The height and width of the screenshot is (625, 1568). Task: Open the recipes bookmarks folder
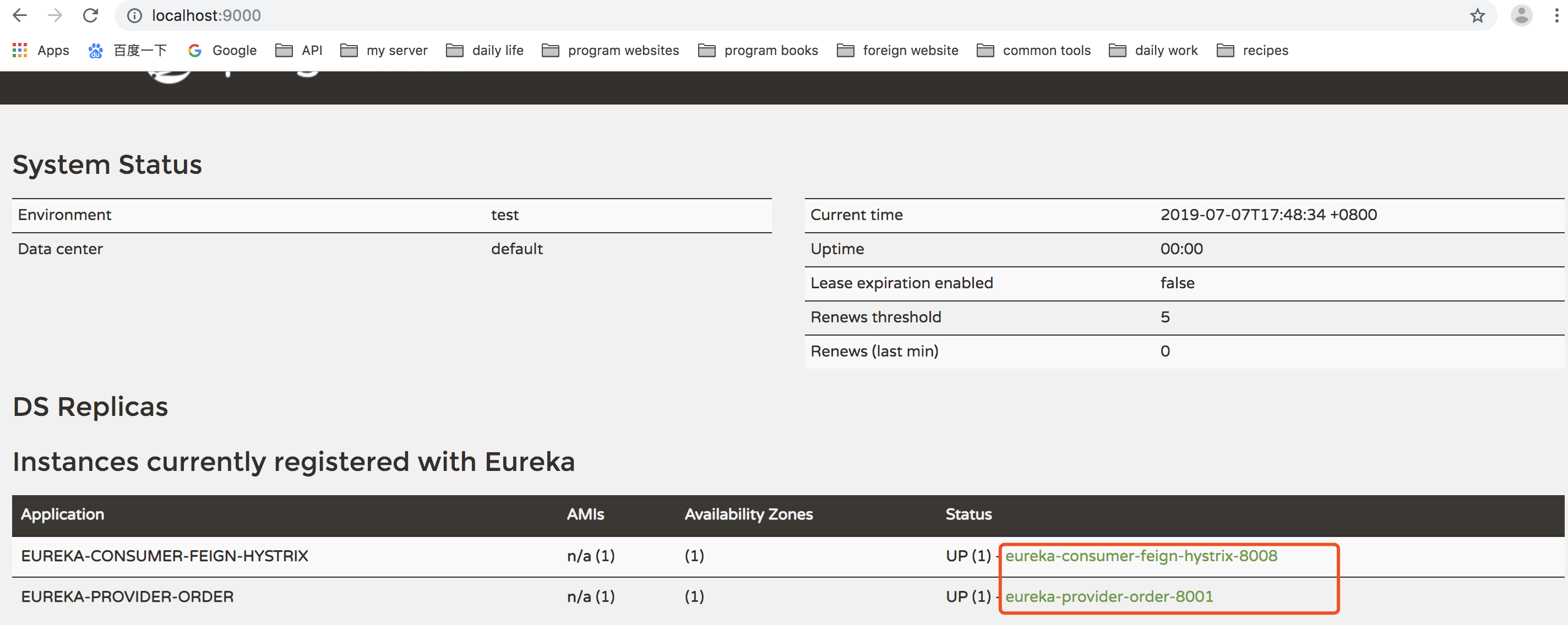[x=1253, y=51]
